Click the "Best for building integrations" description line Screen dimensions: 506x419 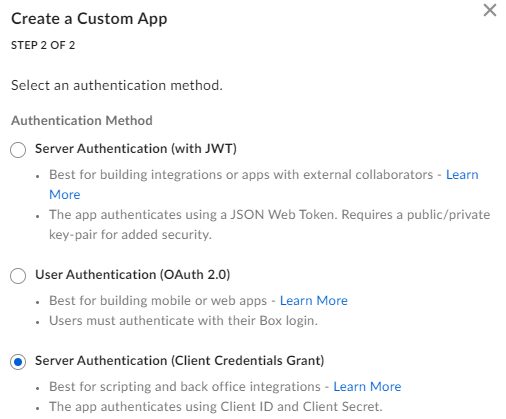pos(241,175)
